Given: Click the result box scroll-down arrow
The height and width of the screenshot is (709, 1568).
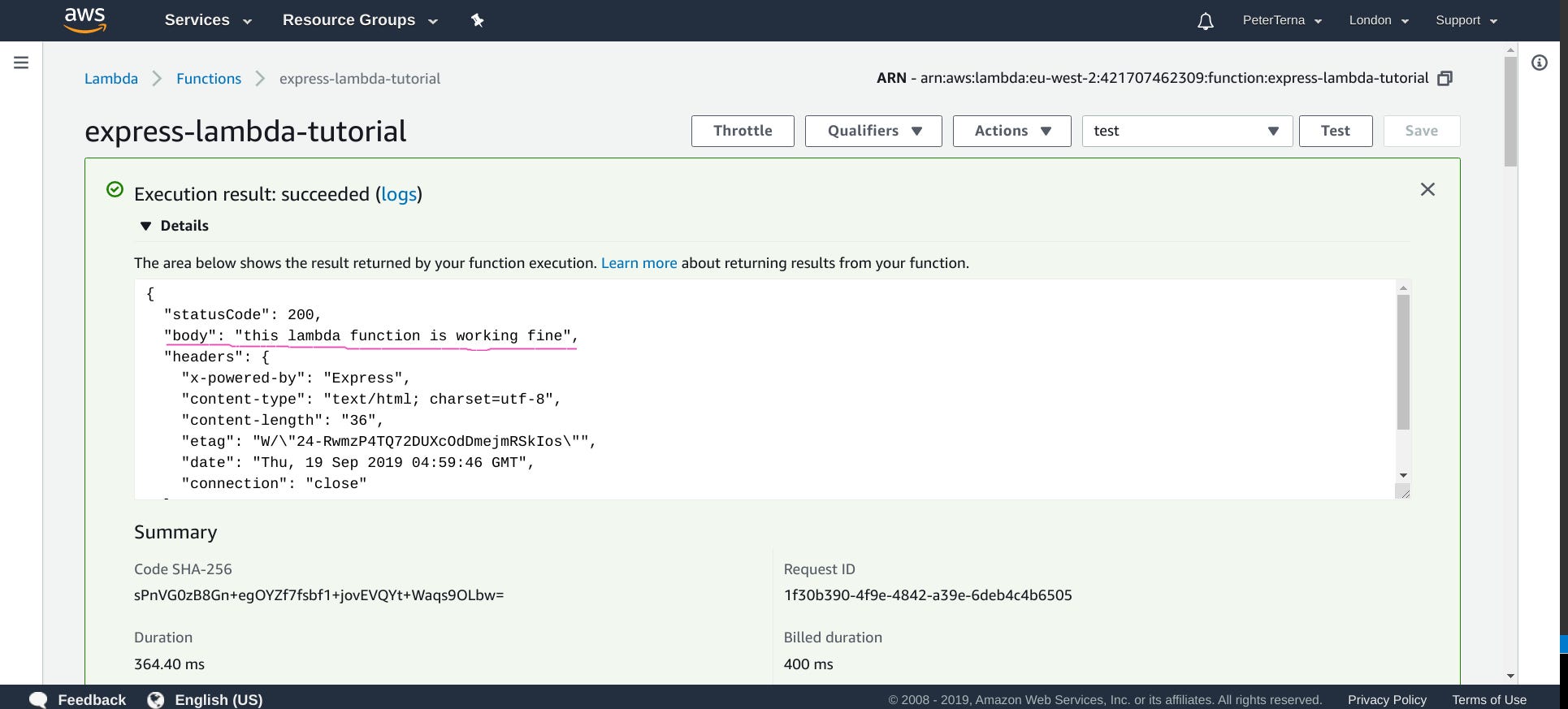Looking at the screenshot, I should (1403, 476).
